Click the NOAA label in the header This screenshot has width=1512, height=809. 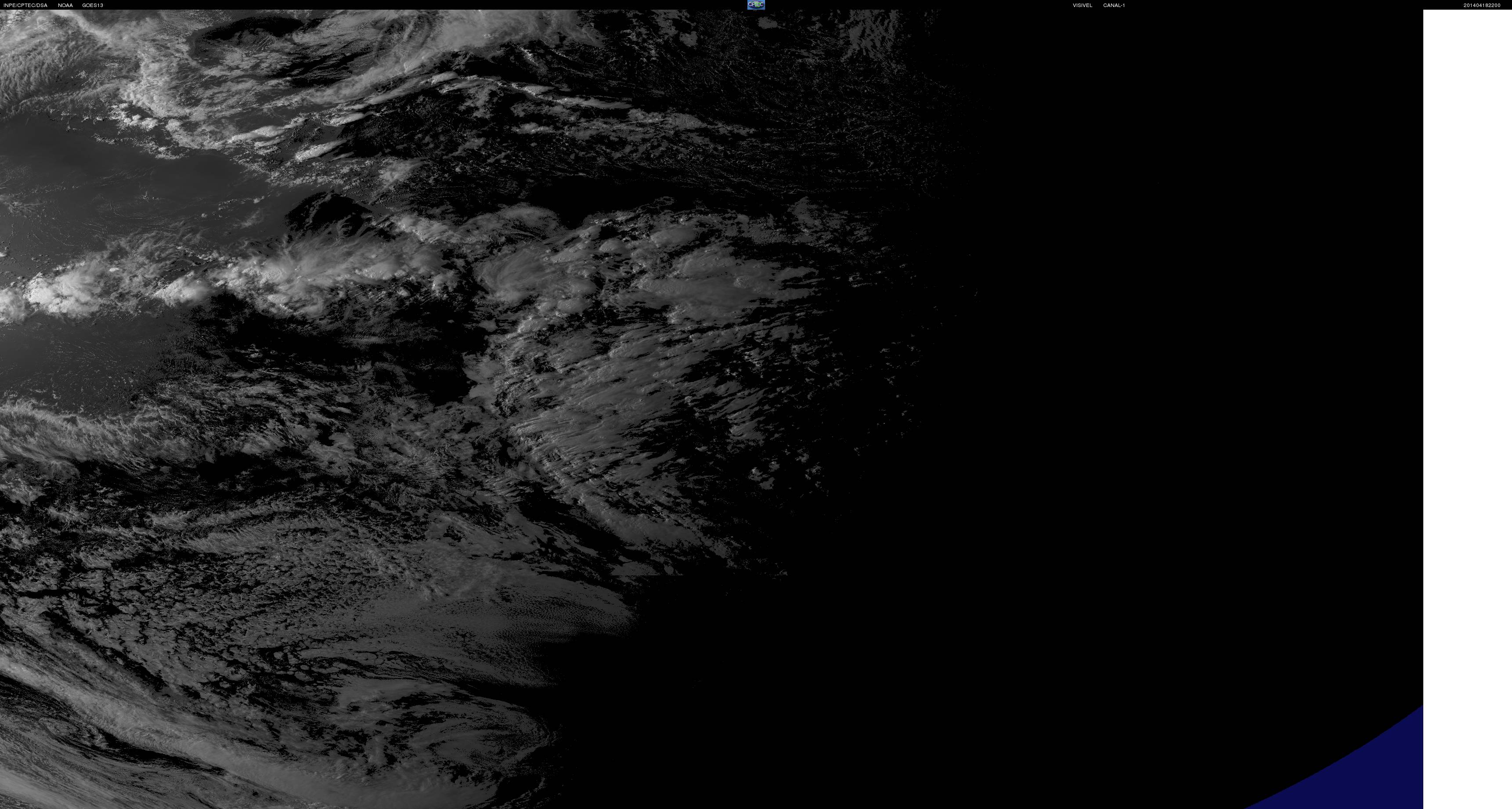pyautogui.click(x=65, y=5)
